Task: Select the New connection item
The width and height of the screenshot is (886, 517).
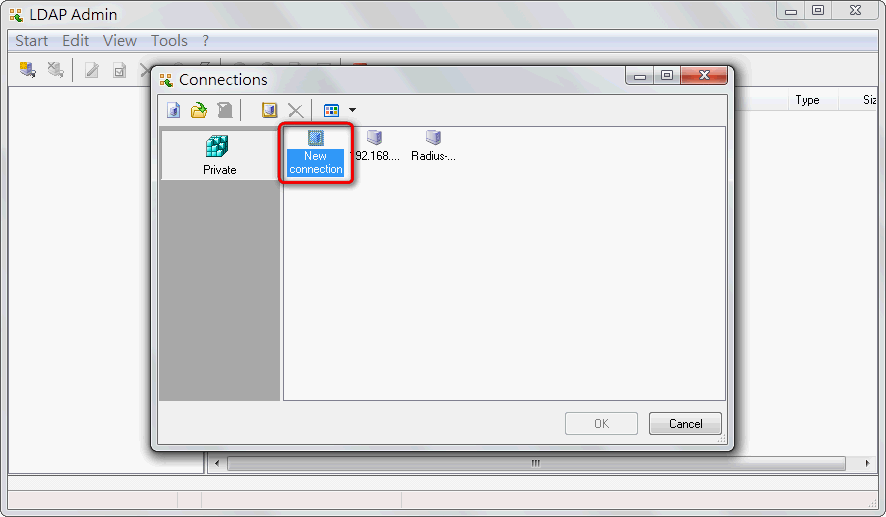Action: (316, 153)
